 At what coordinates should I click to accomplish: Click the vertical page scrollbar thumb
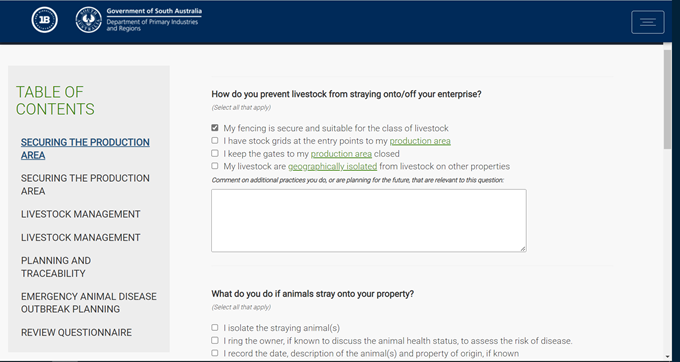(667, 100)
